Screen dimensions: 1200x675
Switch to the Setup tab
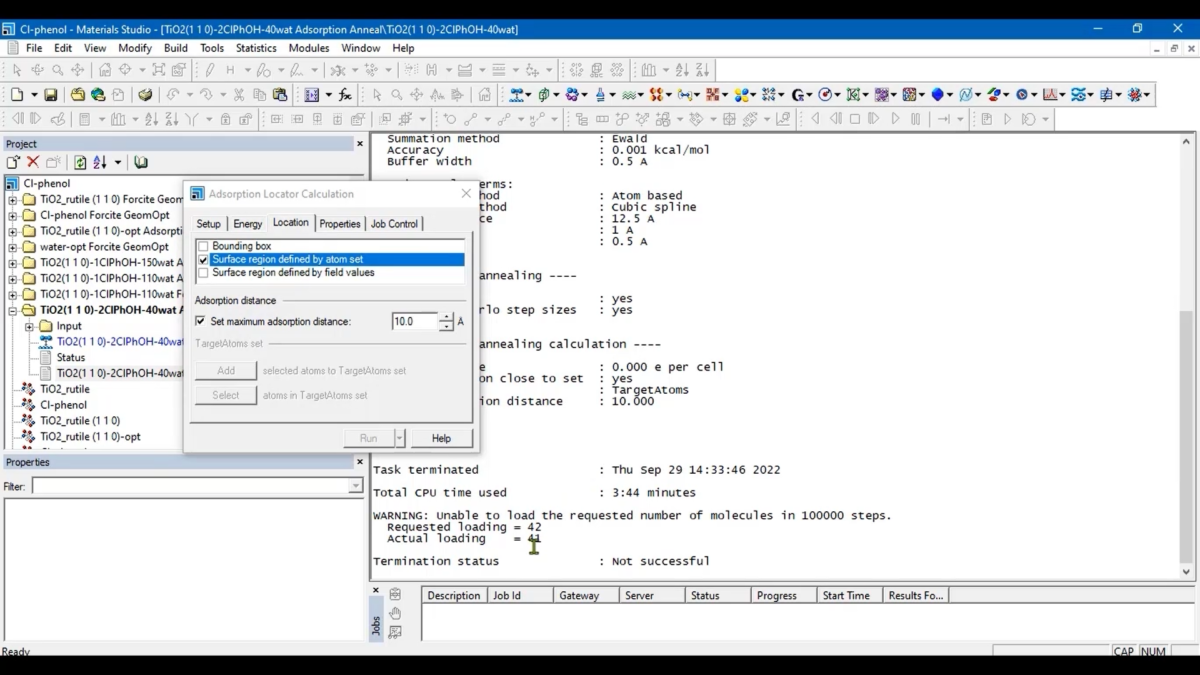[x=208, y=224]
